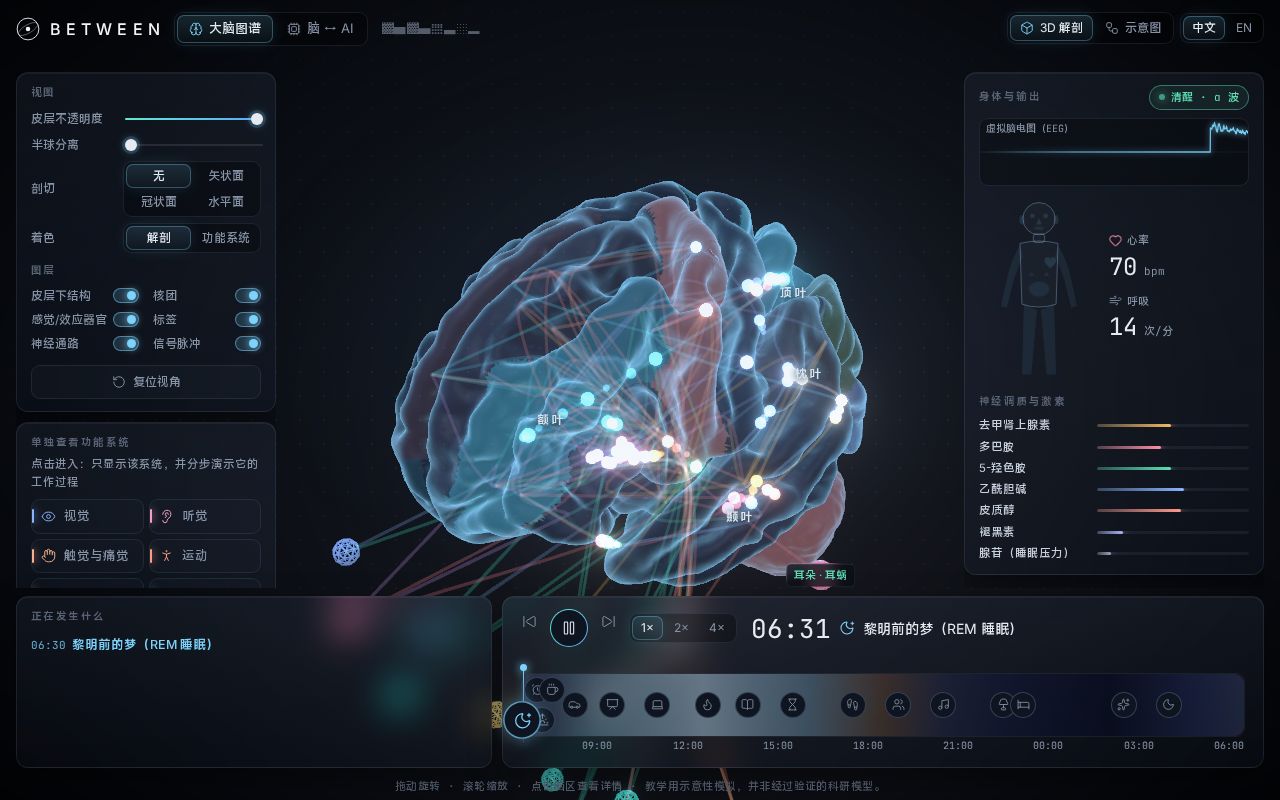This screenshot has height=800, width=1280.
Task: Open the 大脑图谱 tab
Action: [x=225, y=29]
